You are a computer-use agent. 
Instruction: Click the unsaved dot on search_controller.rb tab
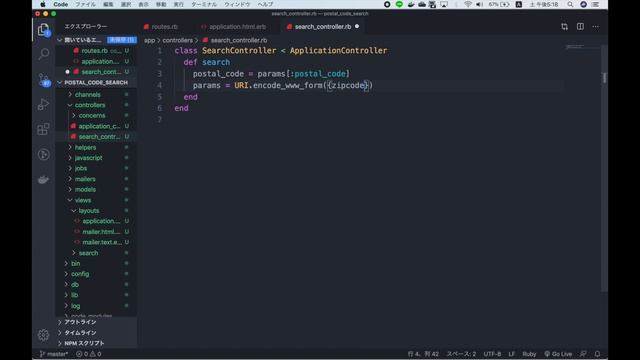point(357,27)
